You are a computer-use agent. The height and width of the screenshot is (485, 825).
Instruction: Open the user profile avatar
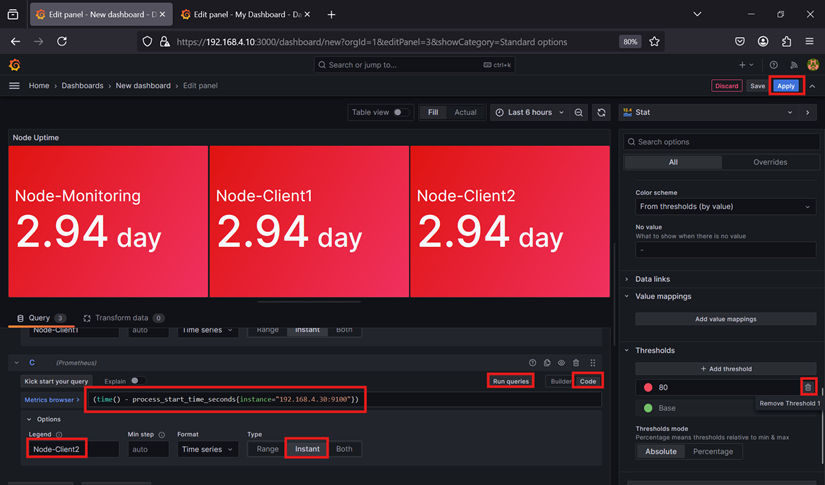point(813,65)
